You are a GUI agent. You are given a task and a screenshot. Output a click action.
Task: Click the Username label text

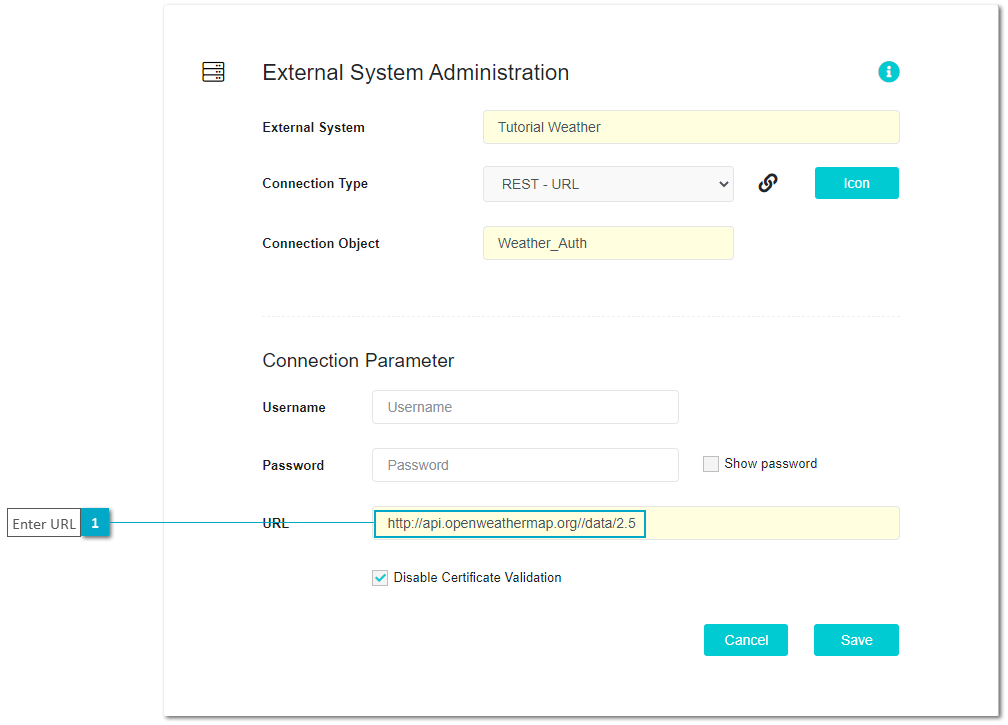(x=294, y=407)
